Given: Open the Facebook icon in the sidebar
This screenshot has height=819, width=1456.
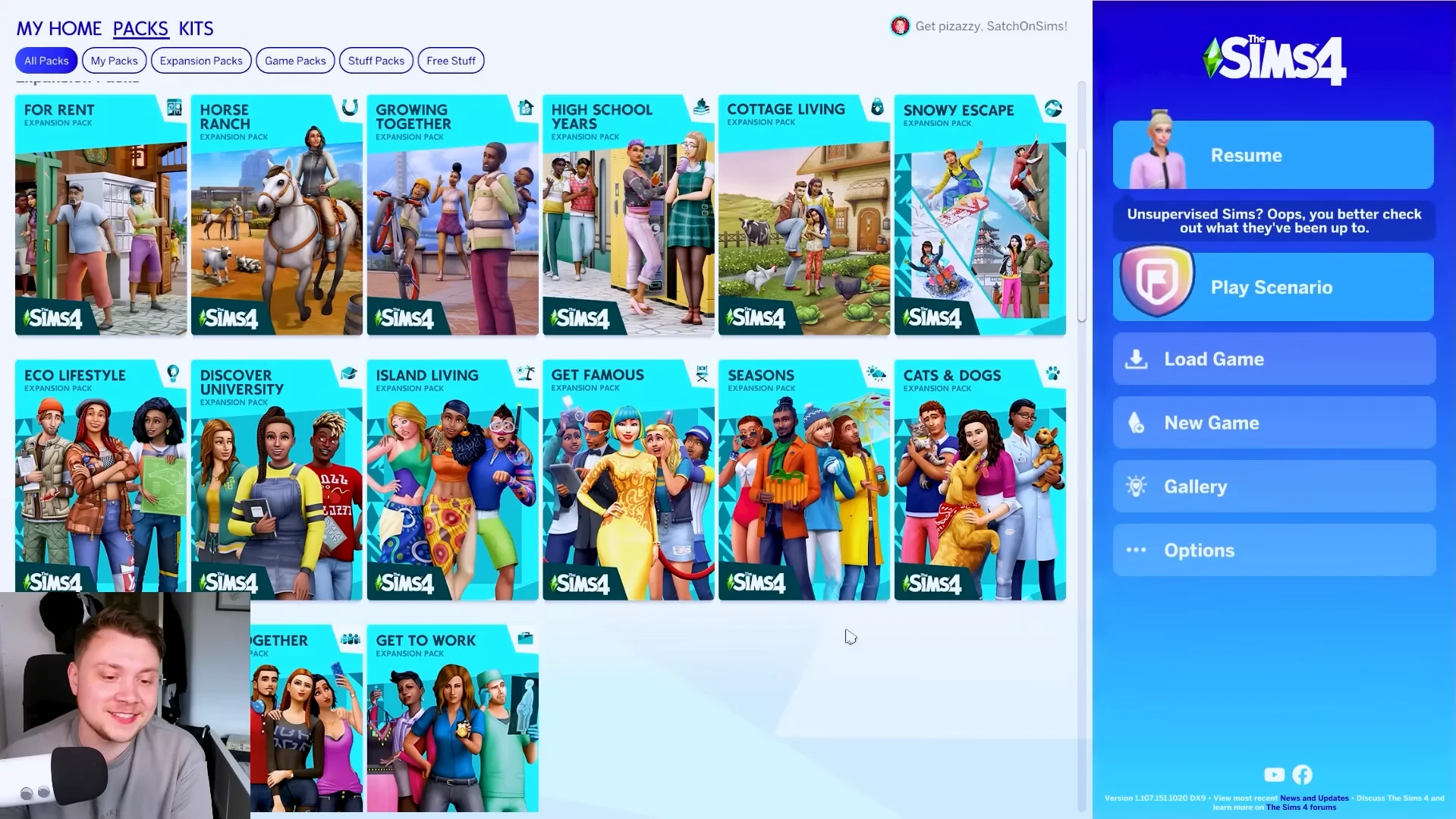Looking at the screenshot, I should point(1302,775).
